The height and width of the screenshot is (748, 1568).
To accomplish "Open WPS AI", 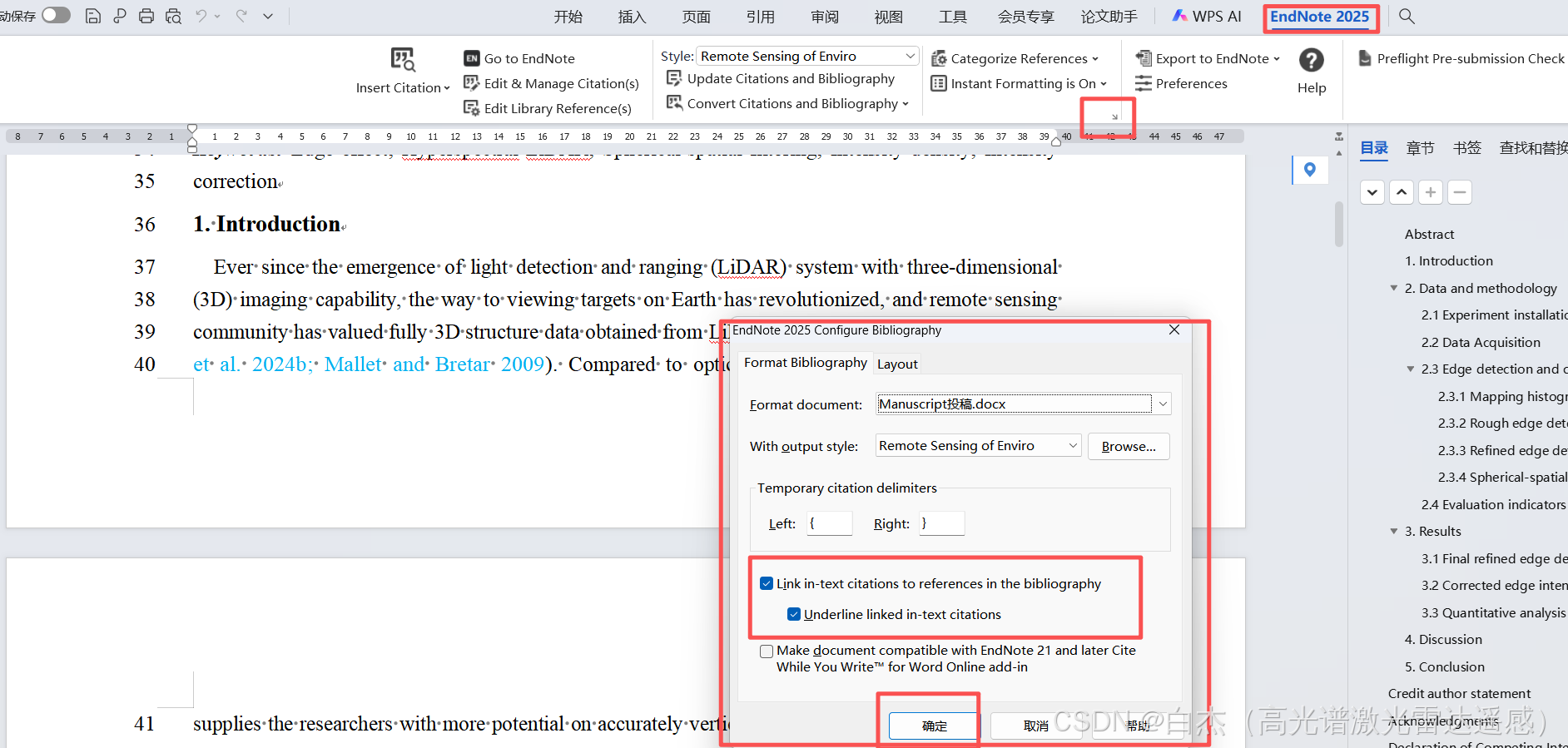I will click(1207, 17).
